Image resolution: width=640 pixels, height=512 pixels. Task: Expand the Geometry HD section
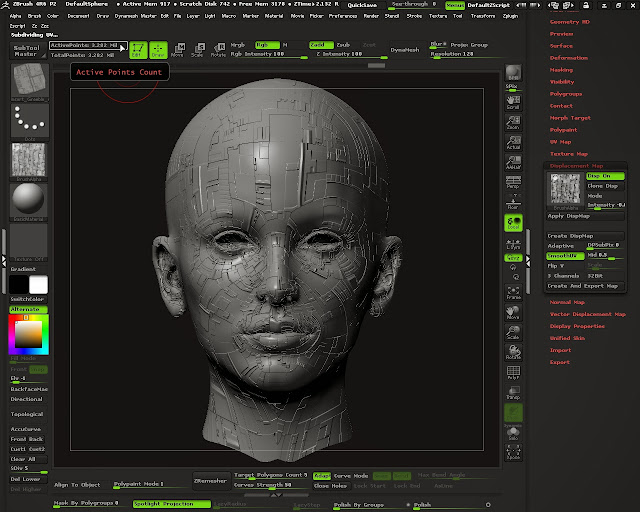point(572,20)
